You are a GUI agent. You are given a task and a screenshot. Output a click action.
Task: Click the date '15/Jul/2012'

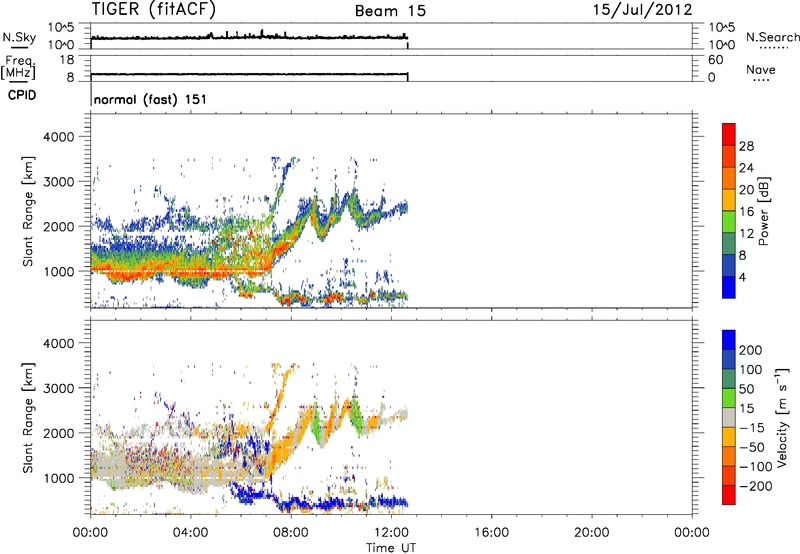[642, 10]
